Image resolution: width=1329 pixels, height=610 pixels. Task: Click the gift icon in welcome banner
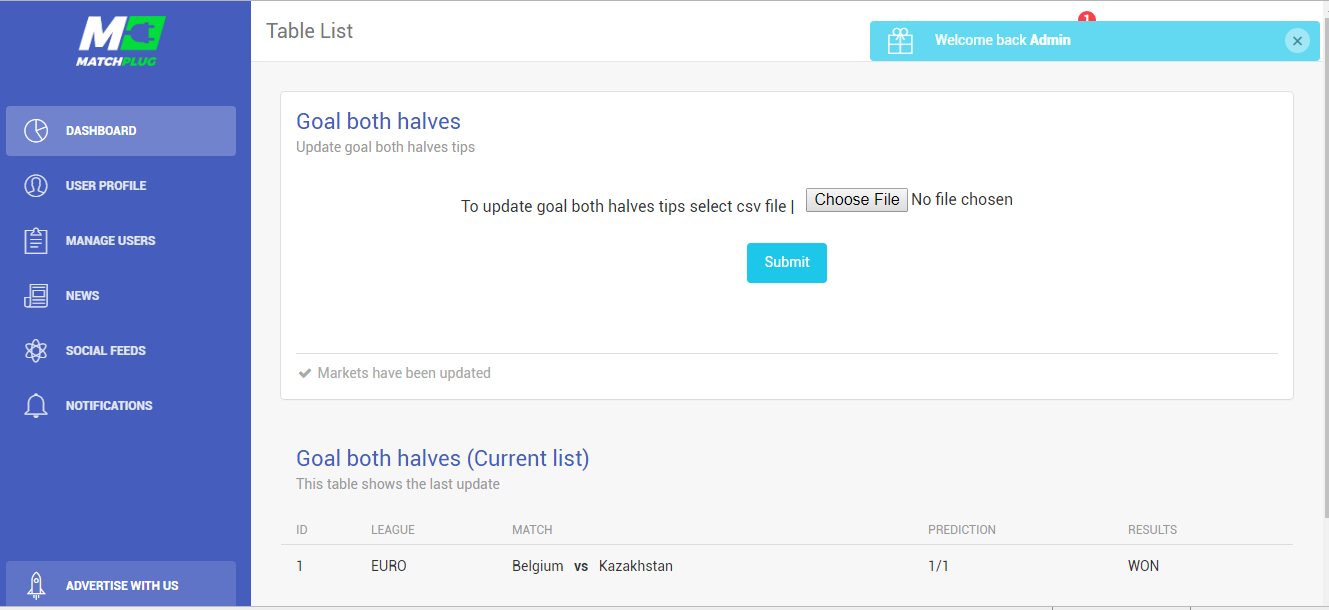pyautogui.click(x=900, y=41)
